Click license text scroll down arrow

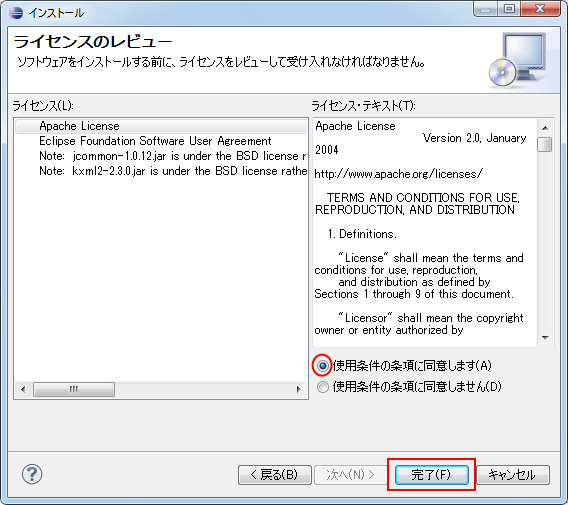click(x=545, y=337)
